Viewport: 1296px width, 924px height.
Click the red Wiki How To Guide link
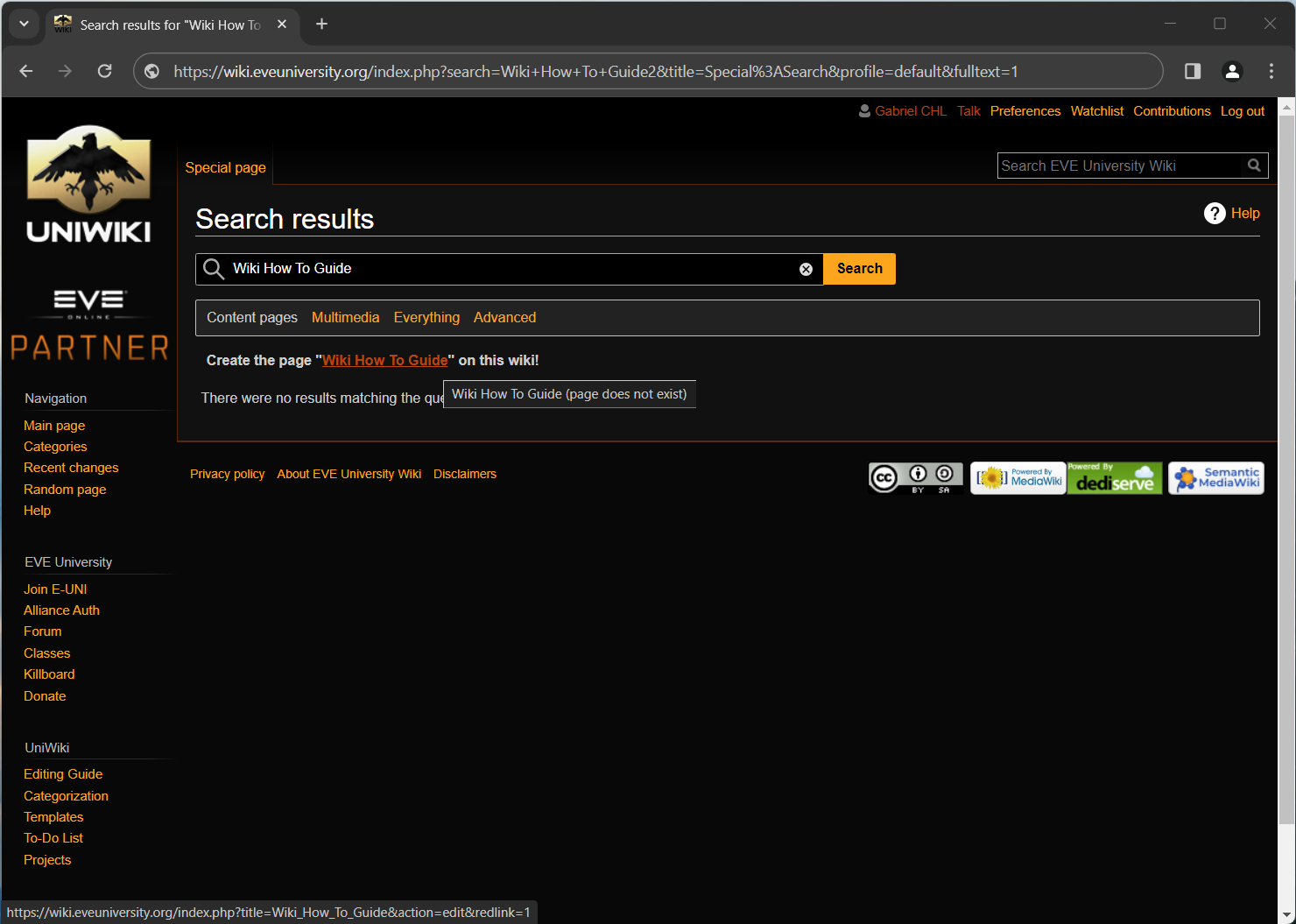[384, 360]
